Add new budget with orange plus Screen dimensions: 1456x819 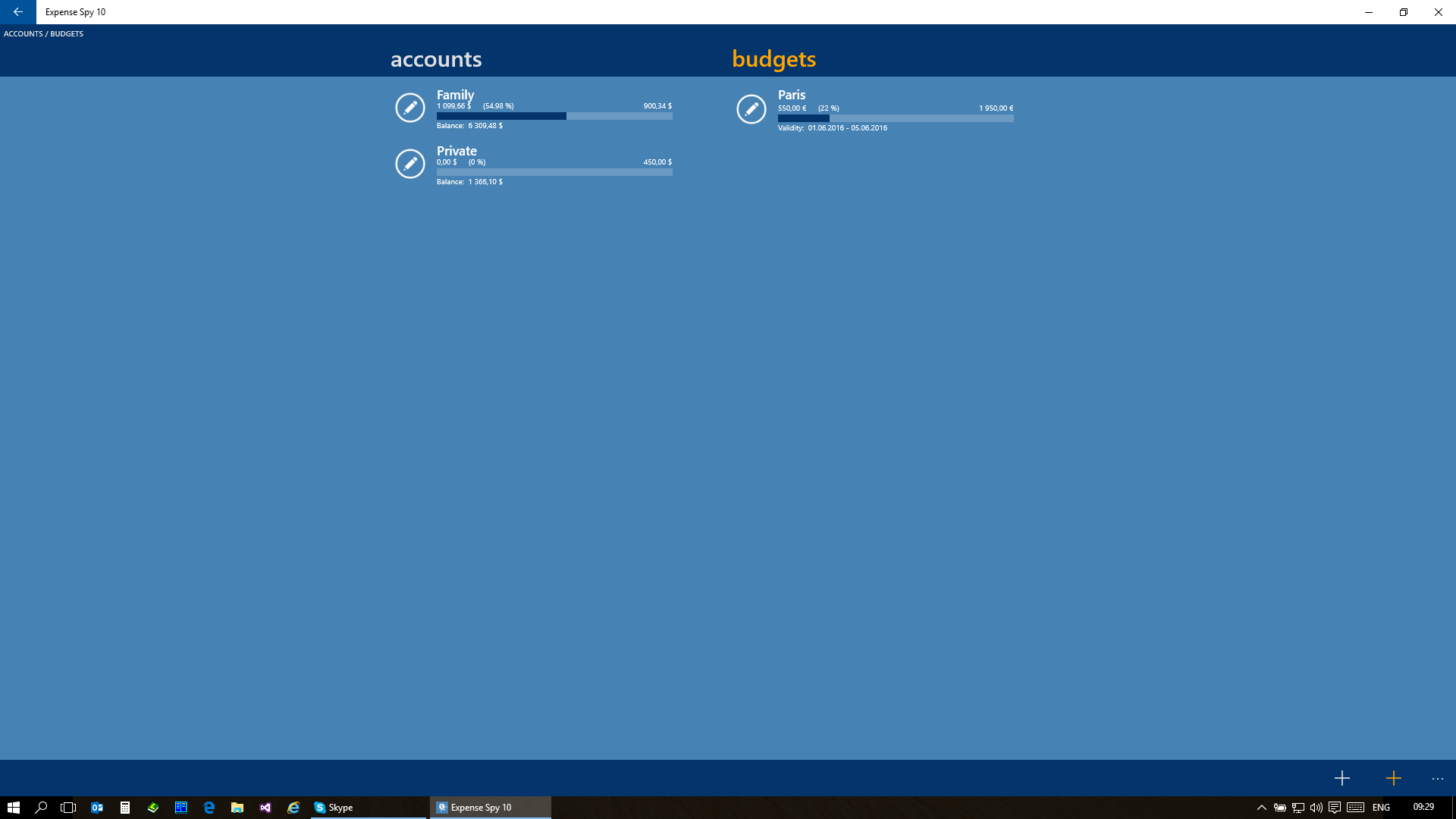[1393, 778]
